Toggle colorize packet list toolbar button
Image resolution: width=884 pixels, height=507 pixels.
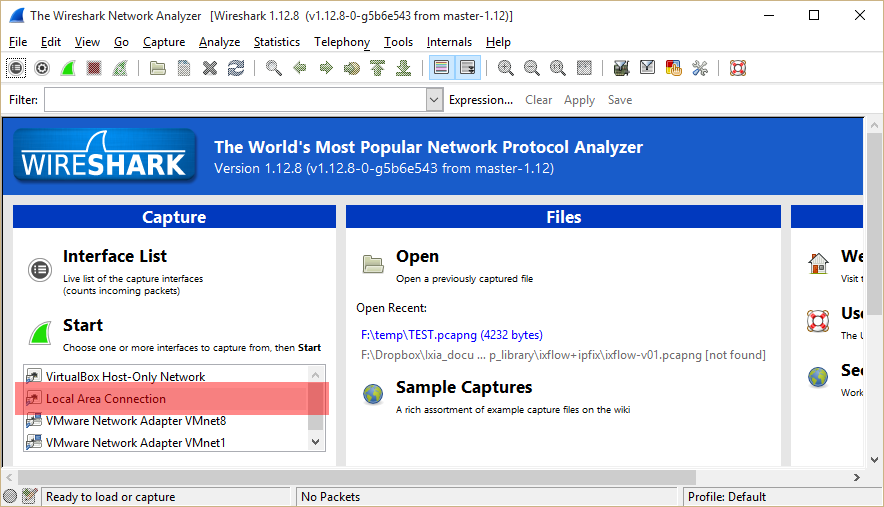(x=441, y=68)
